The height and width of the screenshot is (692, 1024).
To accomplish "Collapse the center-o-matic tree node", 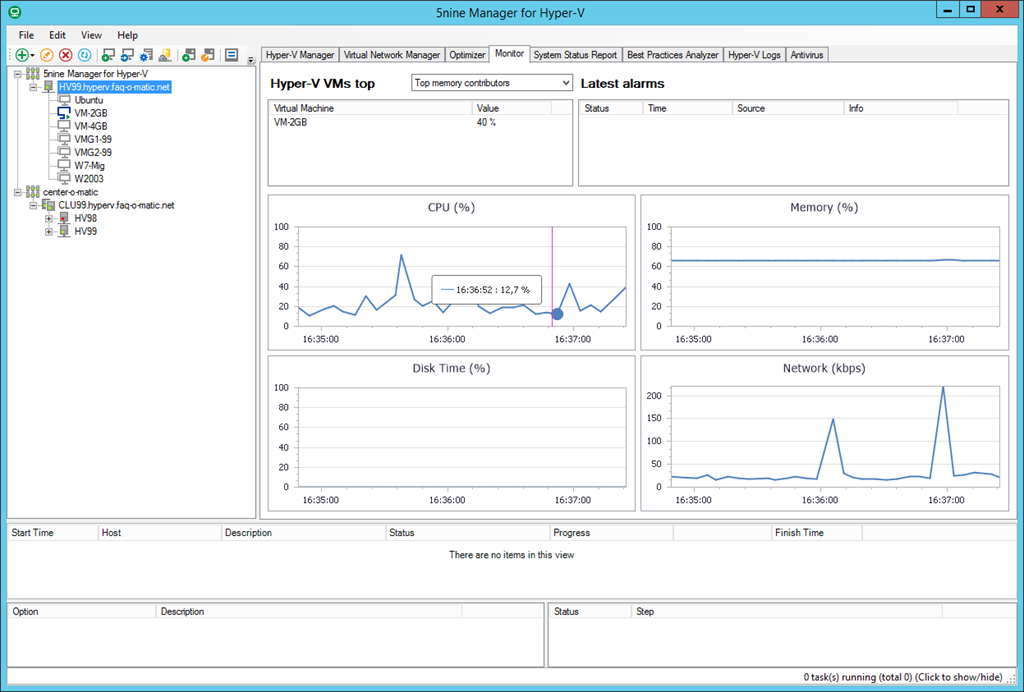I will pos(18,192).
